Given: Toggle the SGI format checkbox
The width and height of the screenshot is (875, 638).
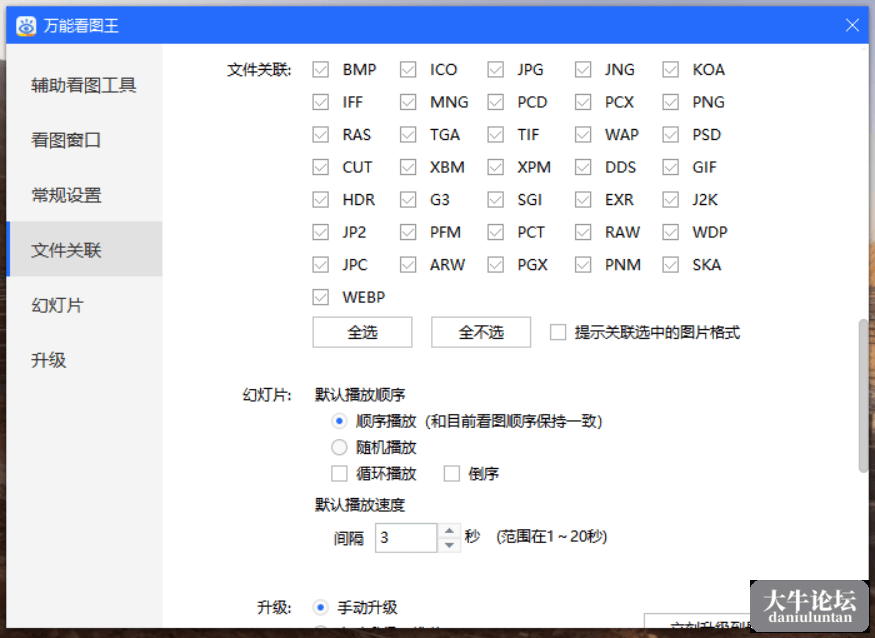Looking at the screenshot, I should pyautogui.click(x=496, y=199).
